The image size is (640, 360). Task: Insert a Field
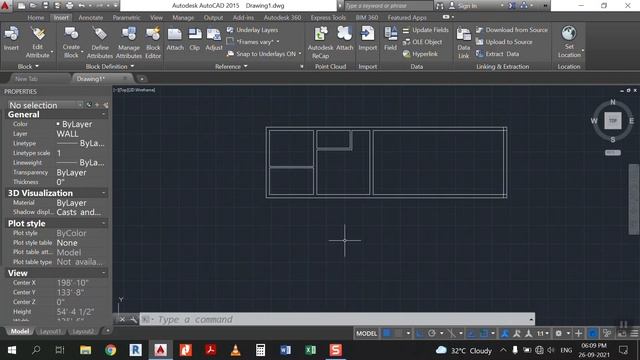pyautogui.click(x=390, y=38)
